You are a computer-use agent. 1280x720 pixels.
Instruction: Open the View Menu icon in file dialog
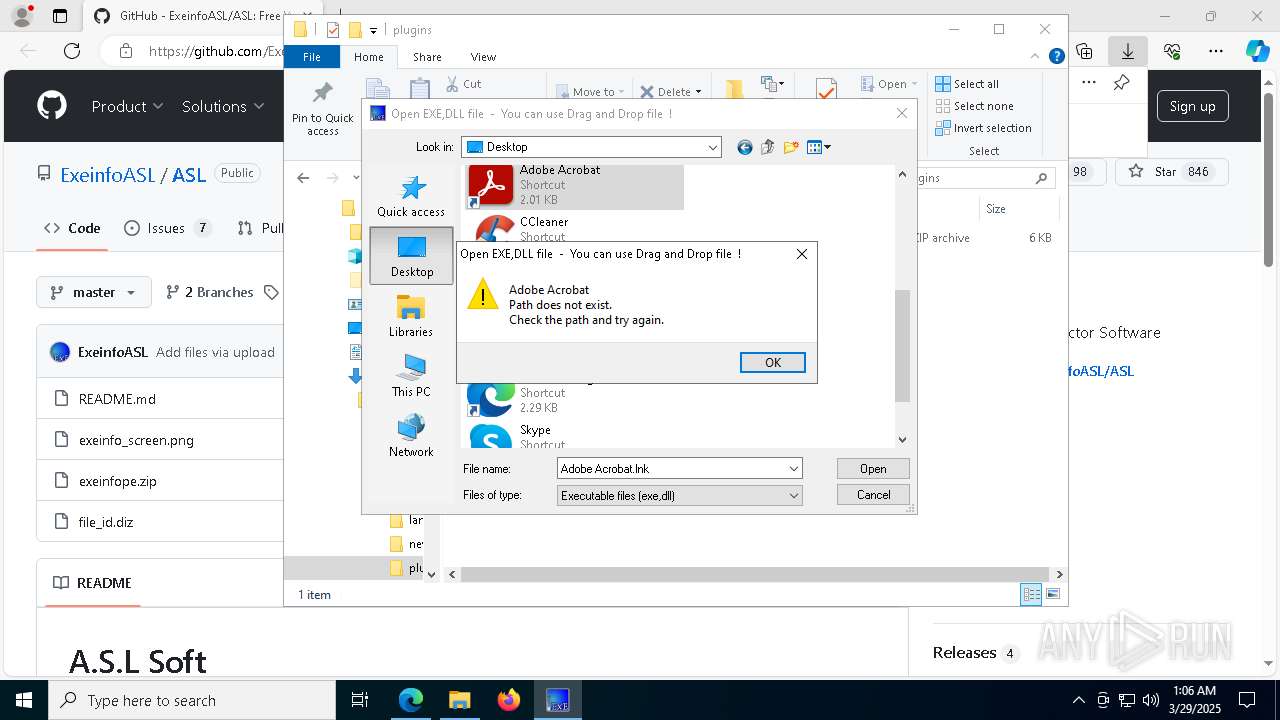click(818, 148)
